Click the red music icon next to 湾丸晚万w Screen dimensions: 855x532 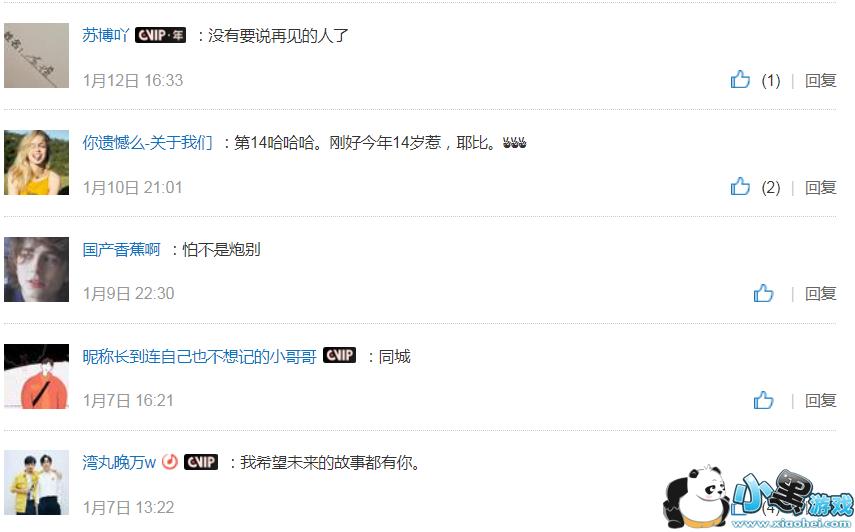pos(170,462)
